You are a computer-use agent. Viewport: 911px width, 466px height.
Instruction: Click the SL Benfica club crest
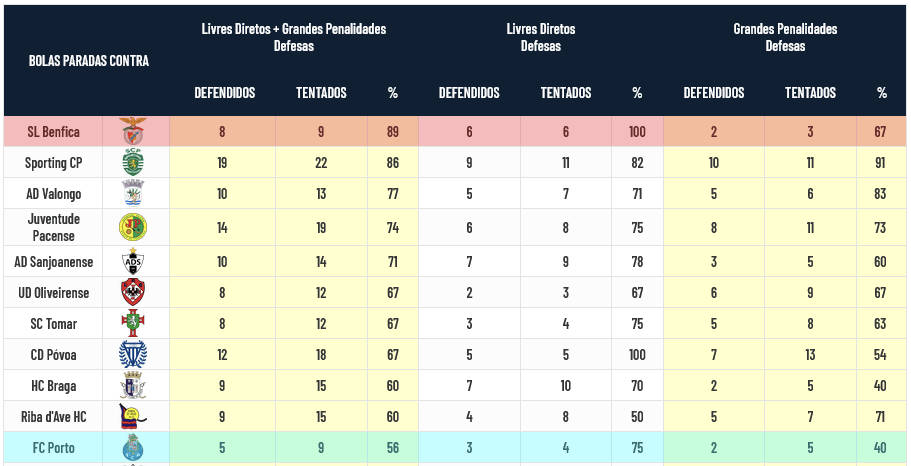(x=133, y=131)
